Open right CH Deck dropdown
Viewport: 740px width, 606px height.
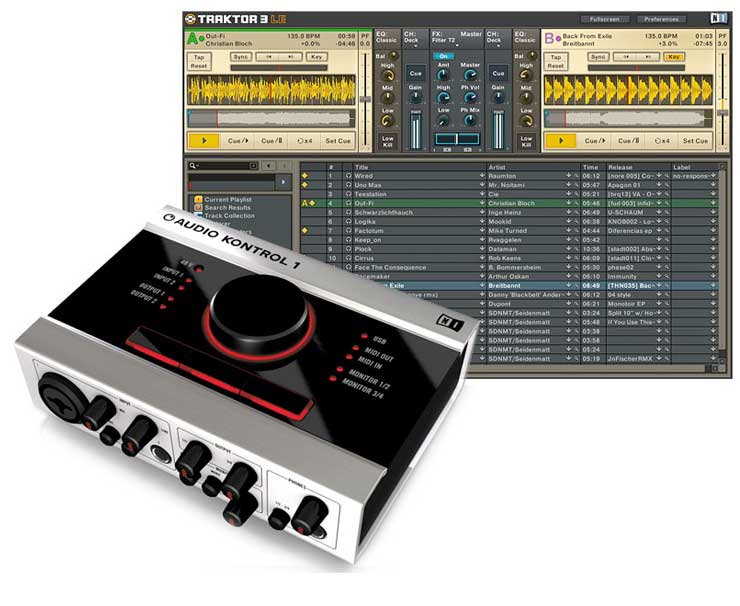[x=498, y=46]
